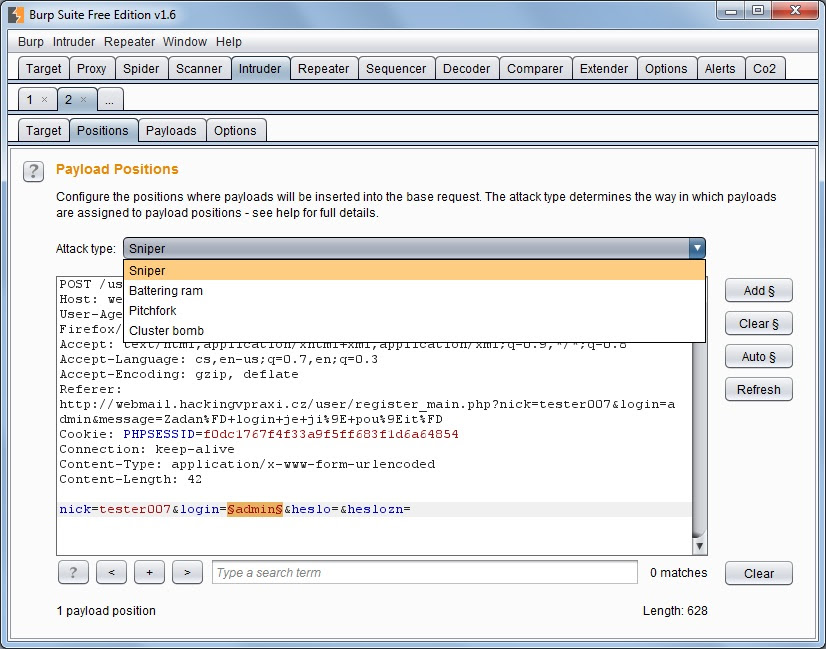Switch to the Spider tab
Image resolution: width=826 pixels, height=649 pixels.
click(141, 68)
